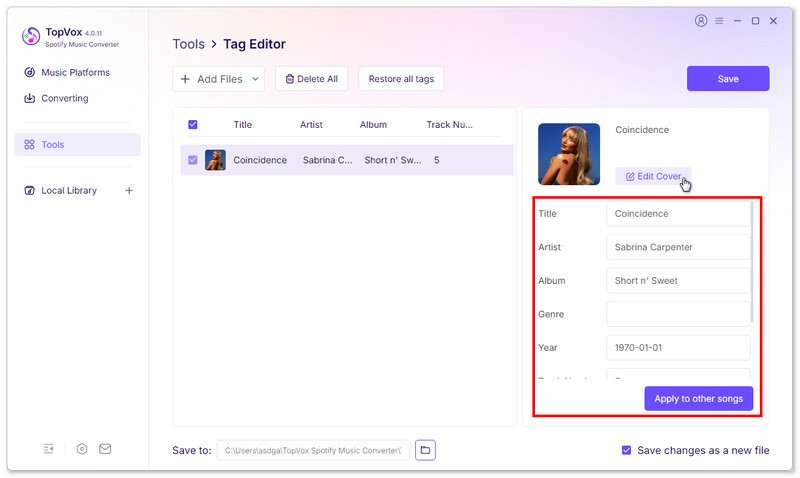Click Delete All button

(312, 79)
